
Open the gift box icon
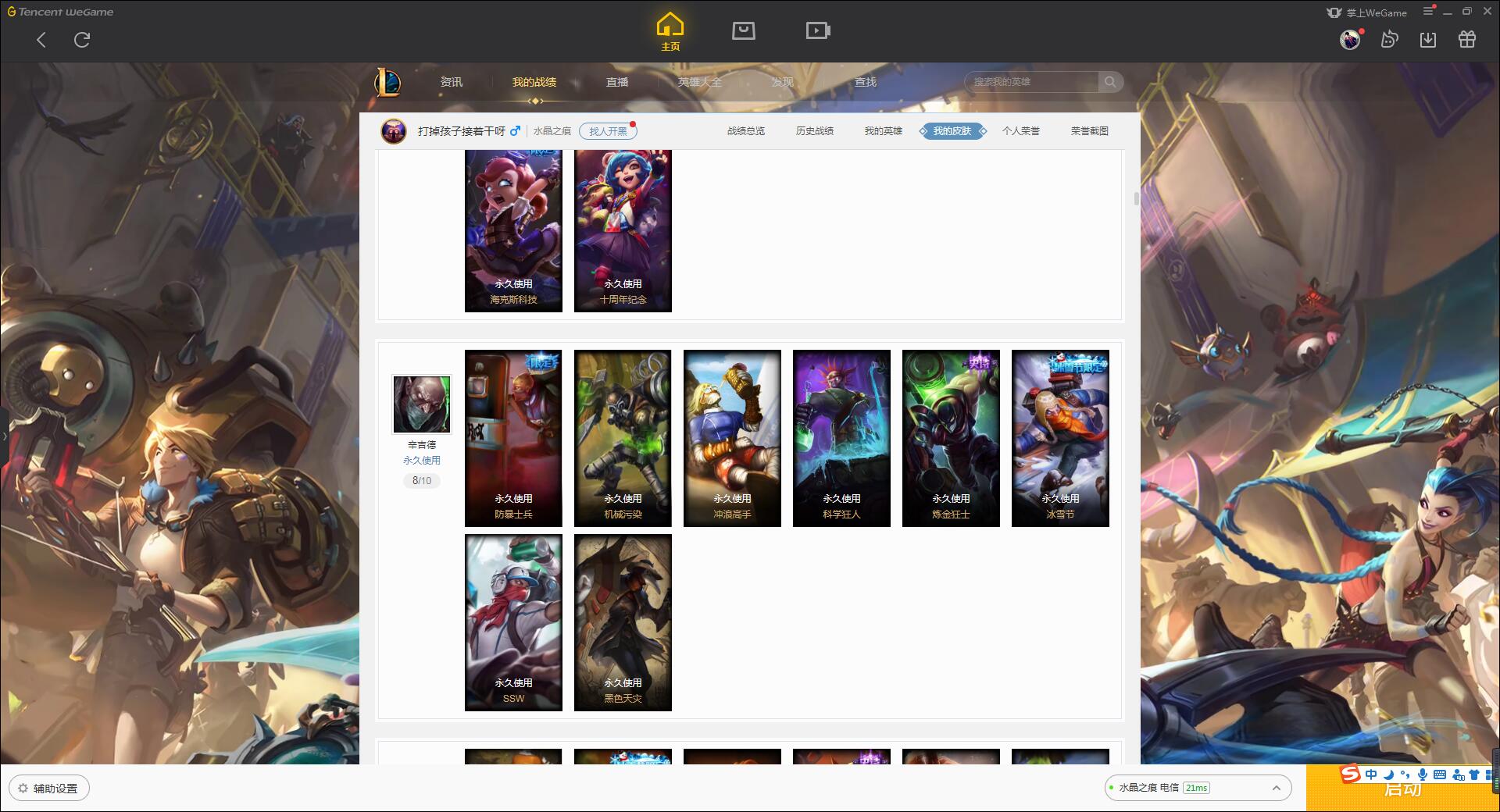1467,39
